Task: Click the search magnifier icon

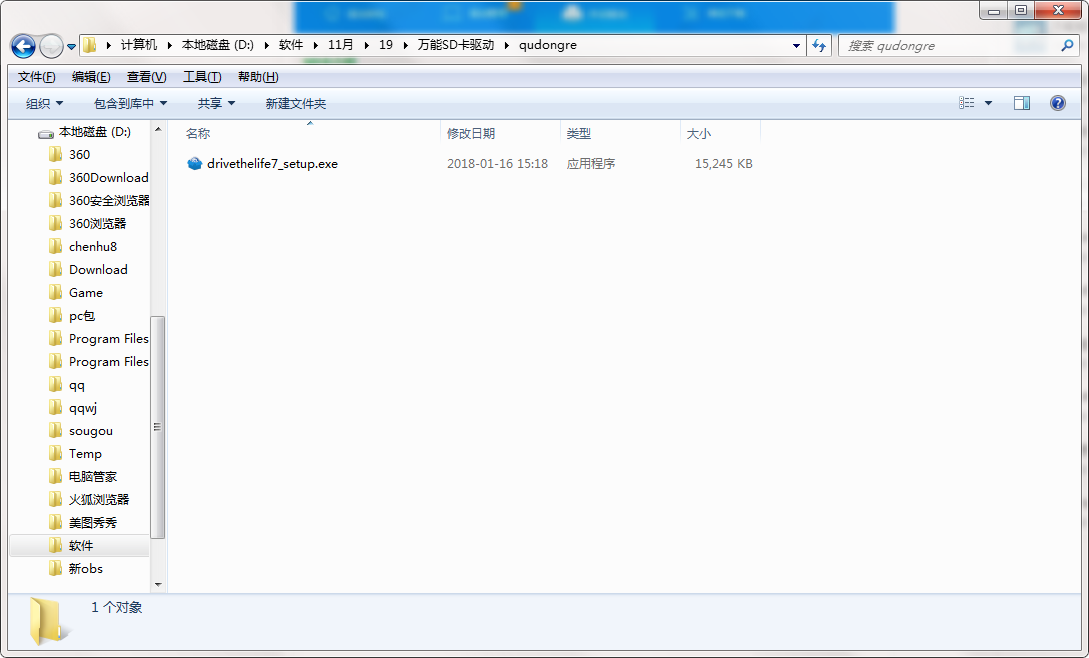Action: tap(1067, 45)
